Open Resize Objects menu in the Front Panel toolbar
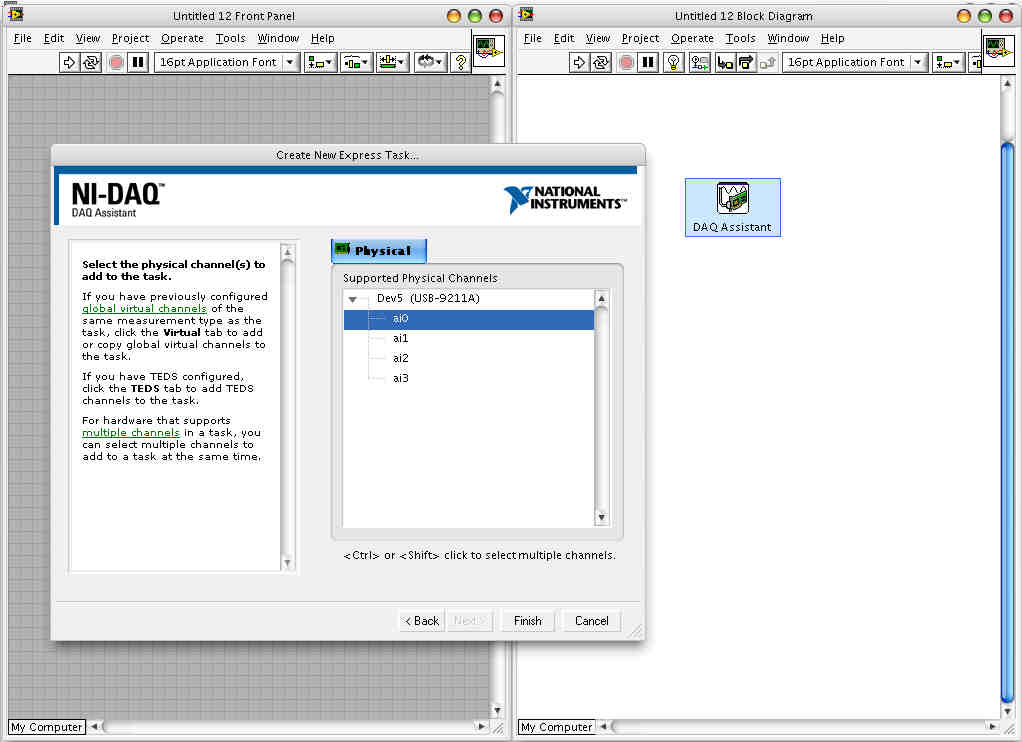The height and width of the screenshot is (742, 1022). coord(392,62)
